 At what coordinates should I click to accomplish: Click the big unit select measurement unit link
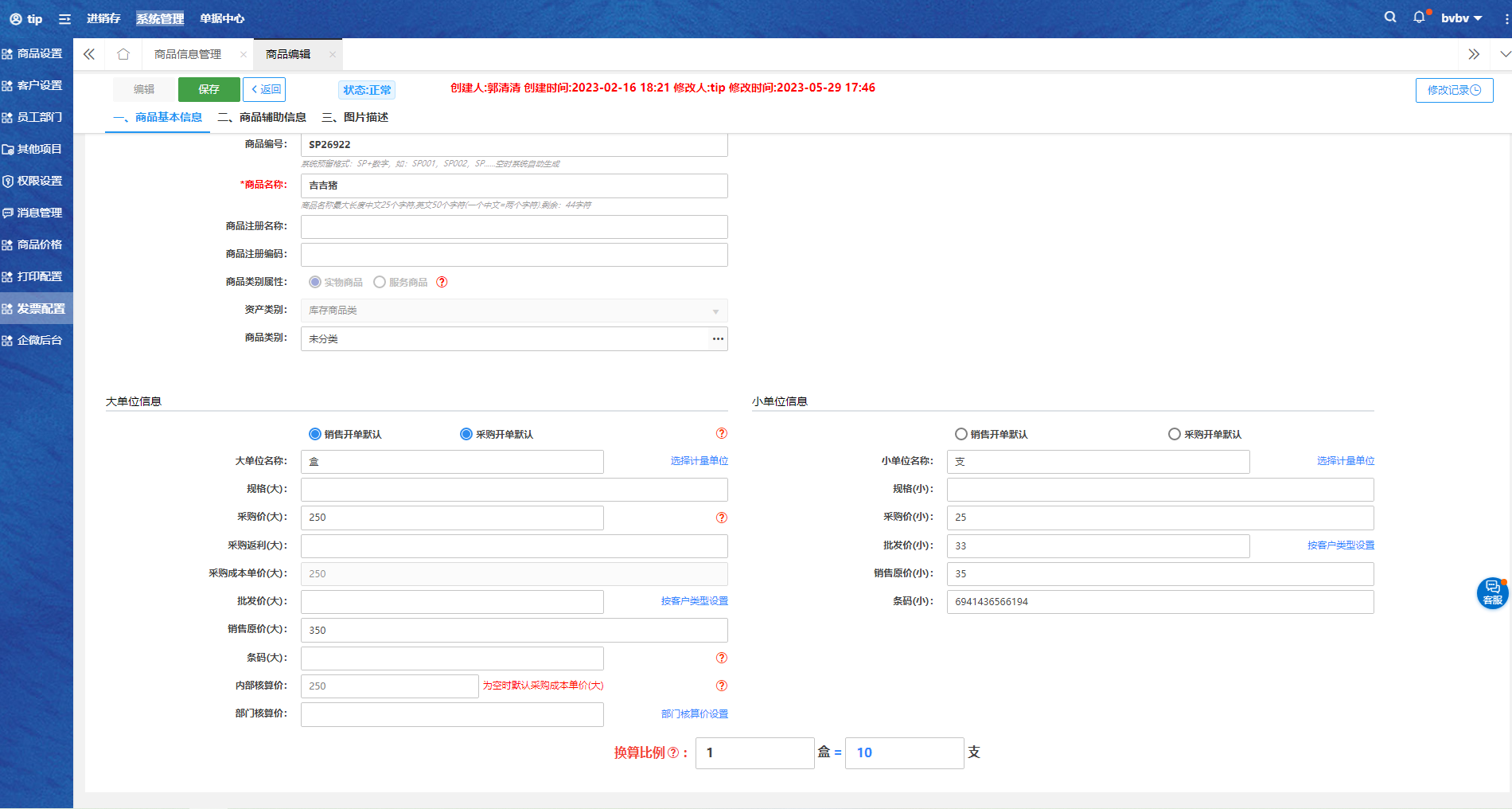[699, 461]
